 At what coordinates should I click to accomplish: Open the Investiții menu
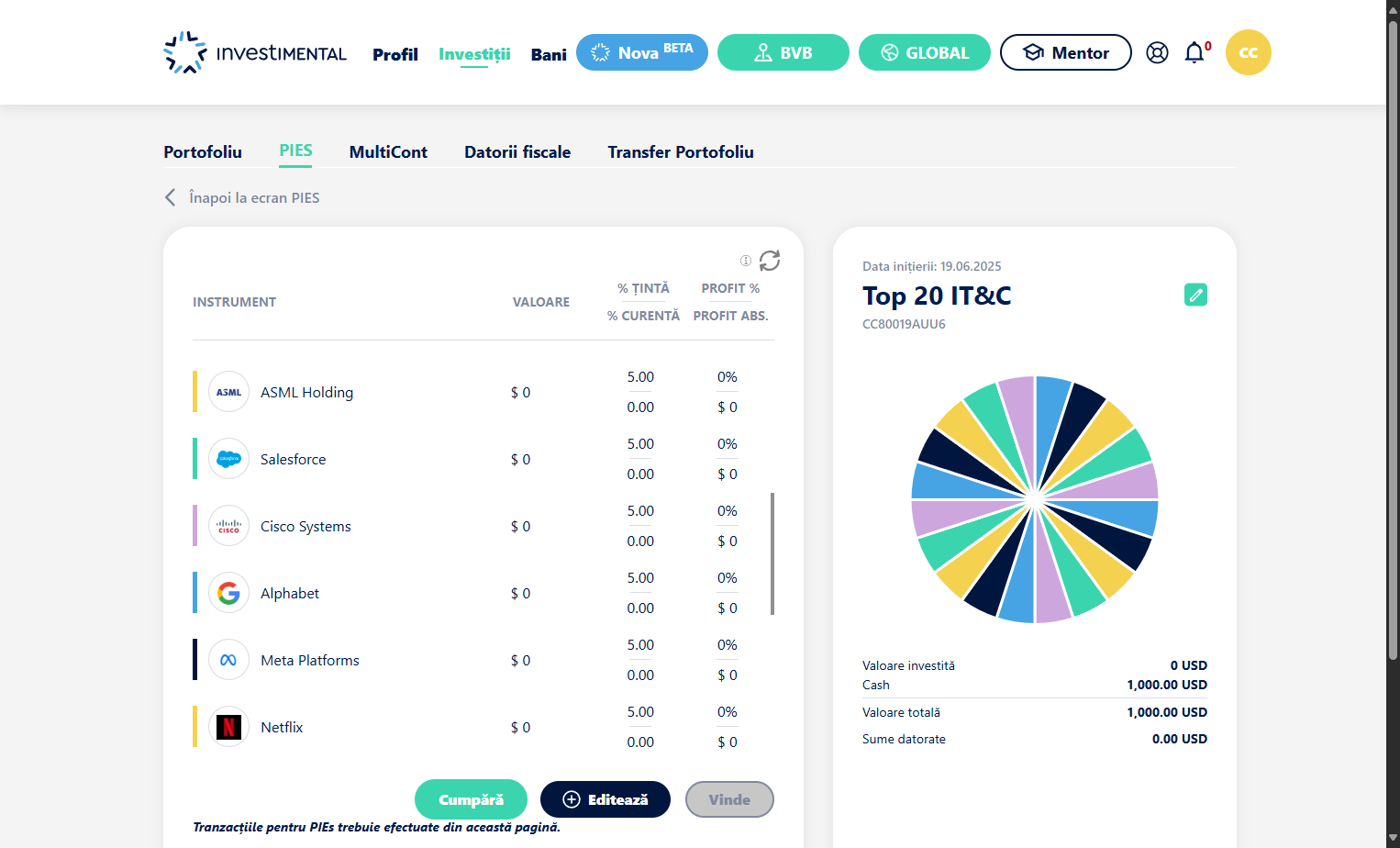pyautogui.click(x=474, y=54)
